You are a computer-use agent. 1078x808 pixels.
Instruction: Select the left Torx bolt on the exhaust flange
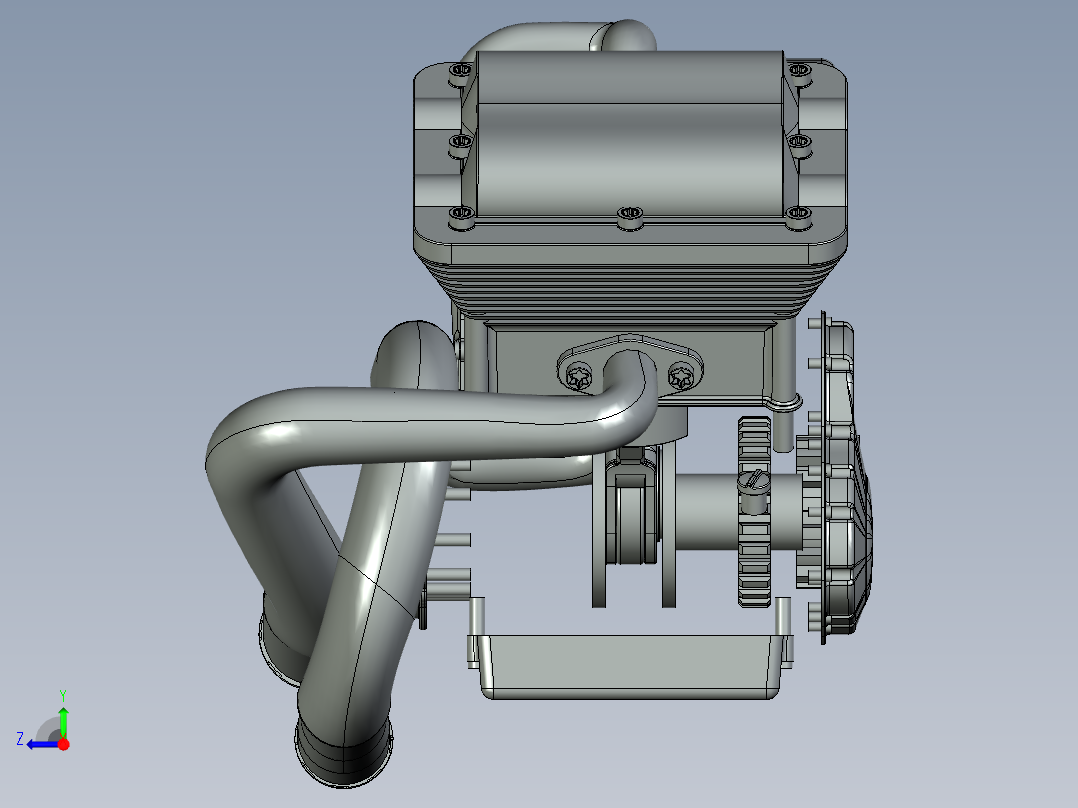click(579, 376)
